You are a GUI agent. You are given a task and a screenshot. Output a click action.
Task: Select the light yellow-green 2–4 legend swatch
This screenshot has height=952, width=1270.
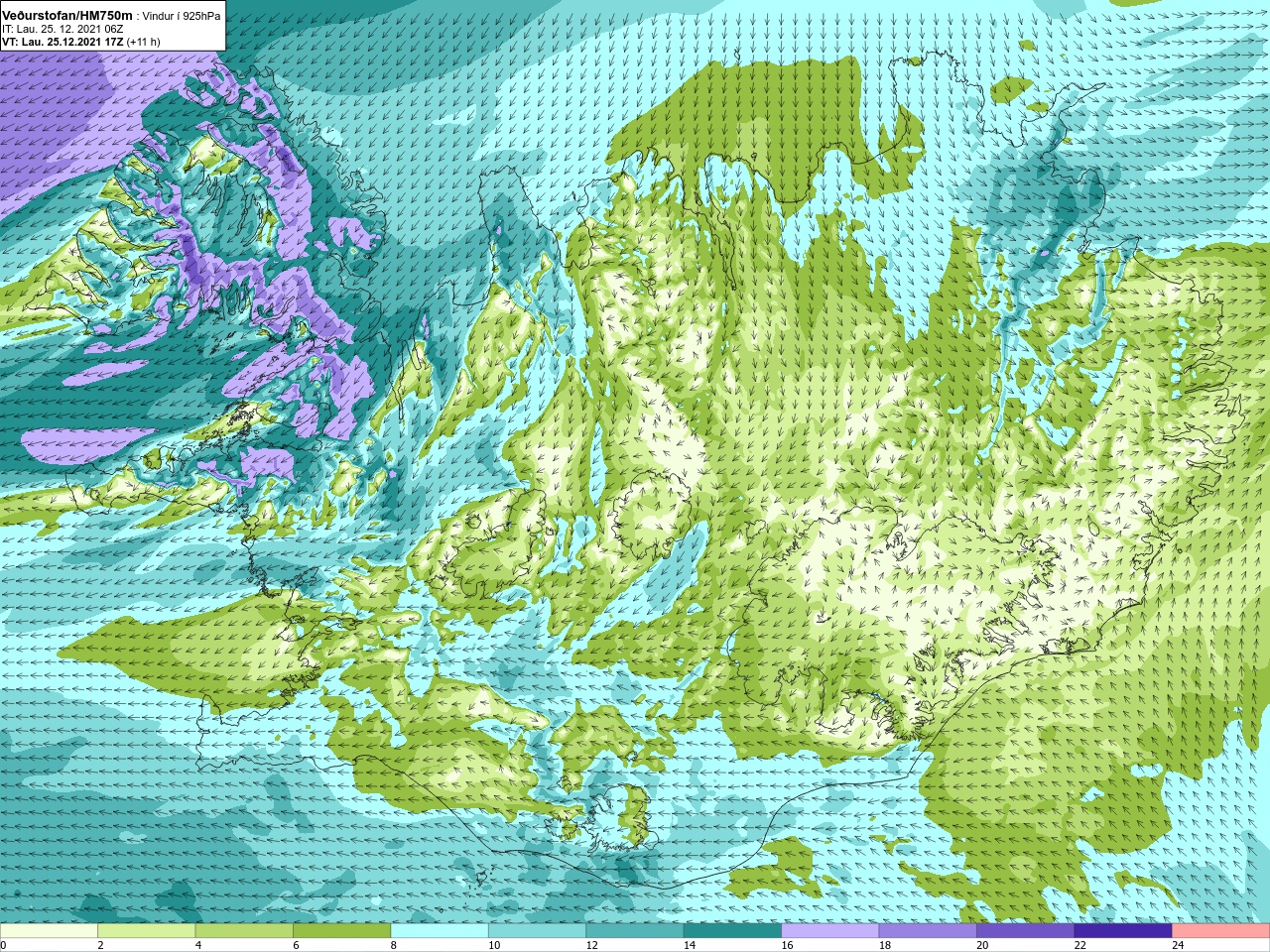[146, 931]
